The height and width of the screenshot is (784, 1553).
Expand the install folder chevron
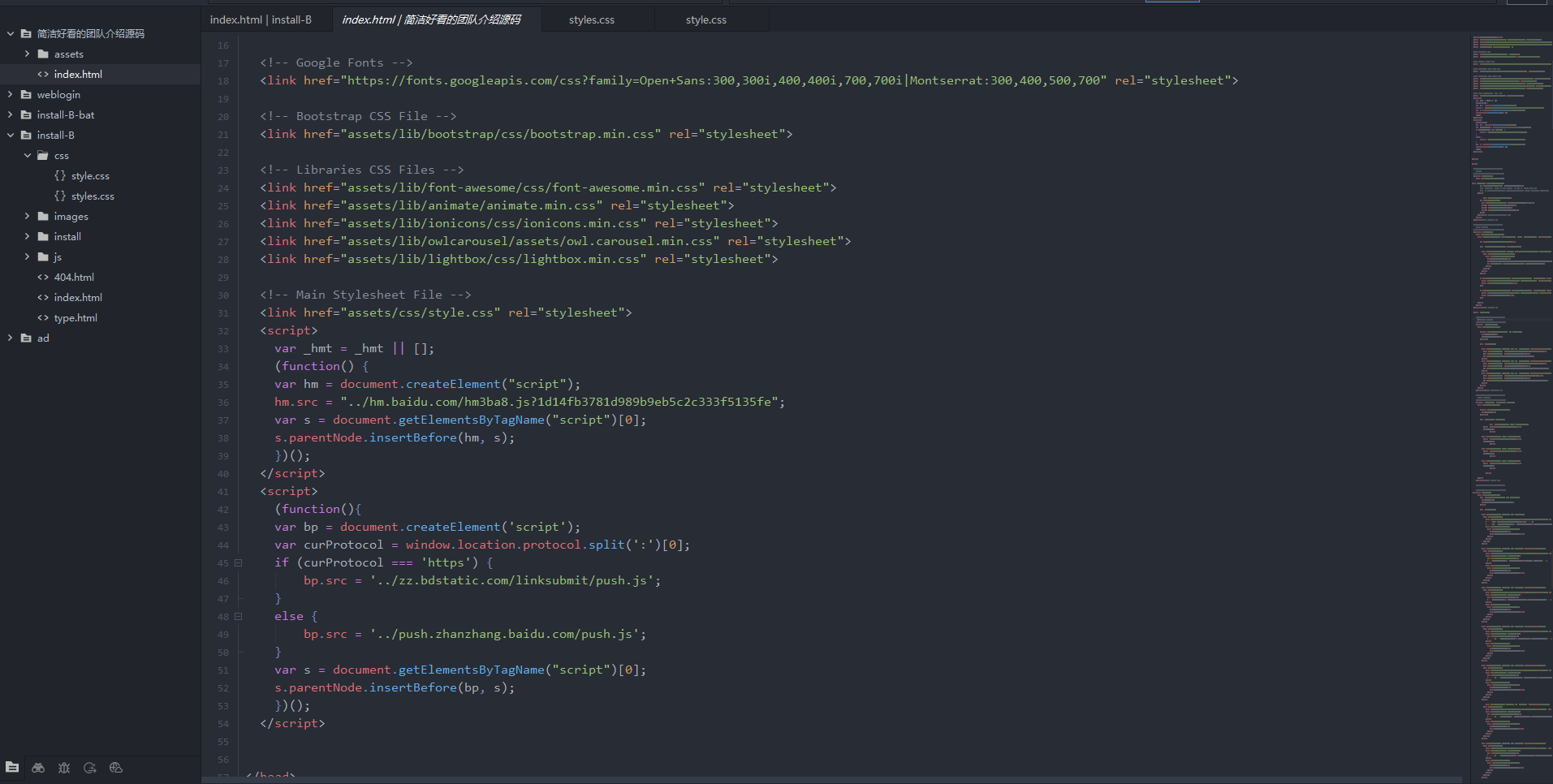point(28,237)
